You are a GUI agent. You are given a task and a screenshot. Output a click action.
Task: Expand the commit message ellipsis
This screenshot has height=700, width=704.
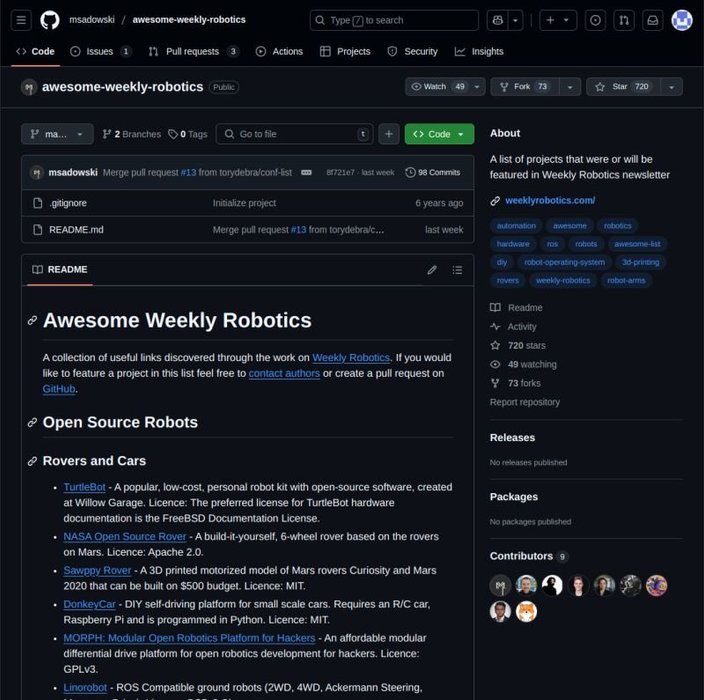(306, 172)
